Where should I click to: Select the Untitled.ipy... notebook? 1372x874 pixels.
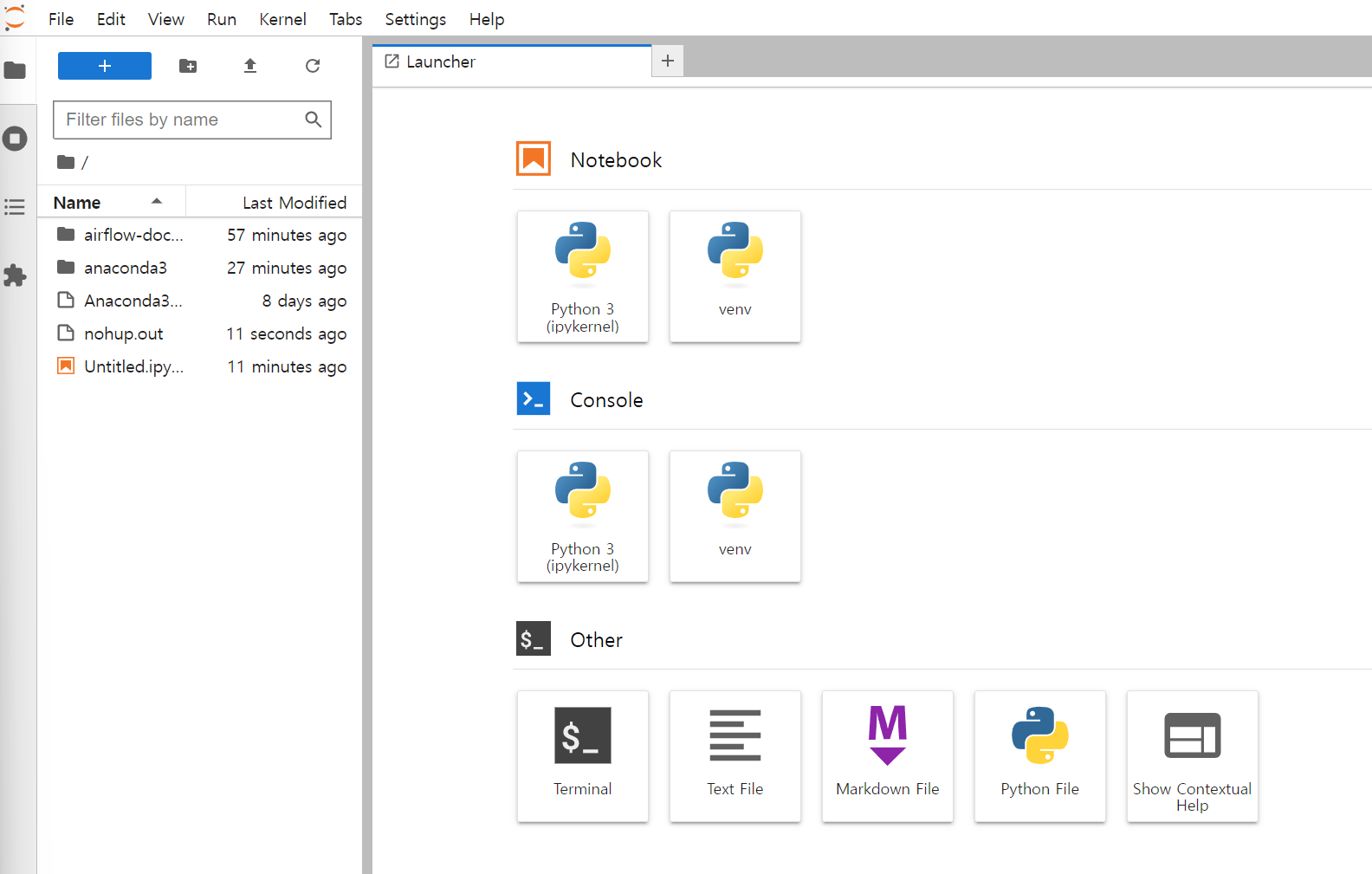(200, 366)
